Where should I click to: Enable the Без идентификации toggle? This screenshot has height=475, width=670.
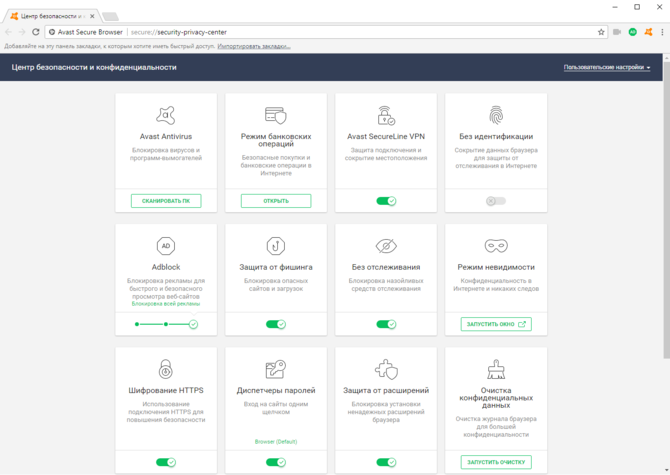(496, 201)
